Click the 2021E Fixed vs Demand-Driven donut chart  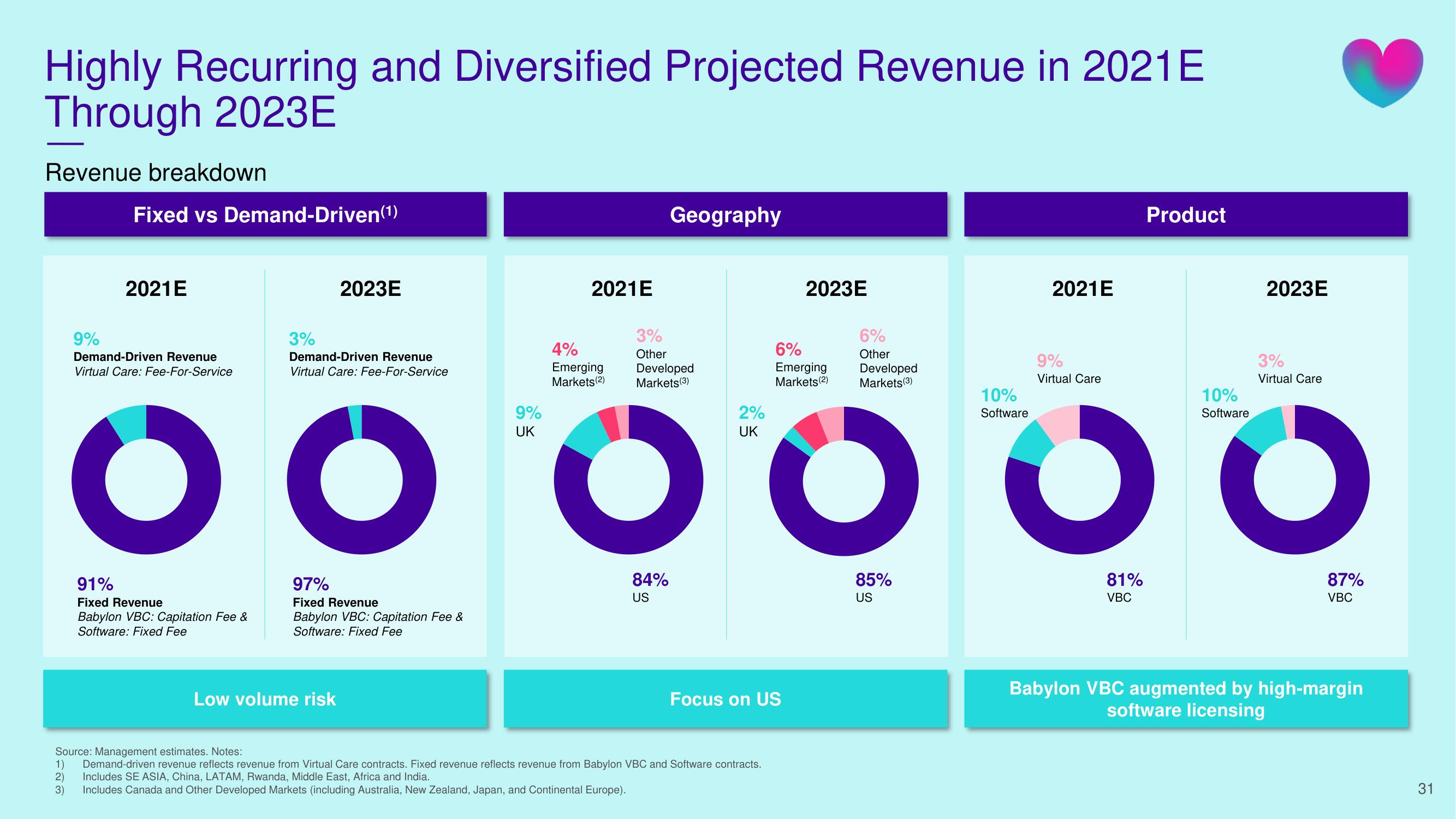146,480
